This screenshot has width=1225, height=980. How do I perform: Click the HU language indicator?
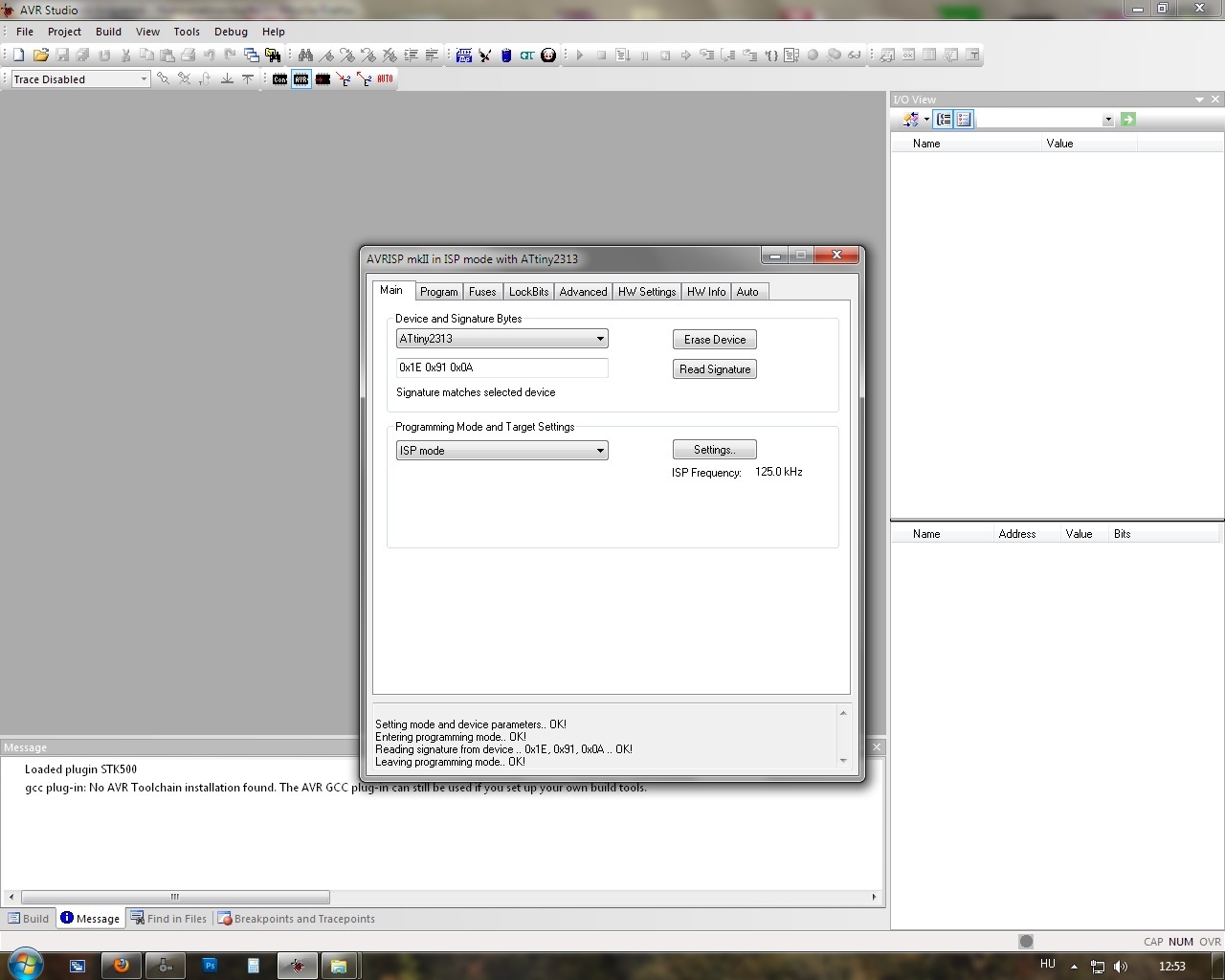(1048, 964)
